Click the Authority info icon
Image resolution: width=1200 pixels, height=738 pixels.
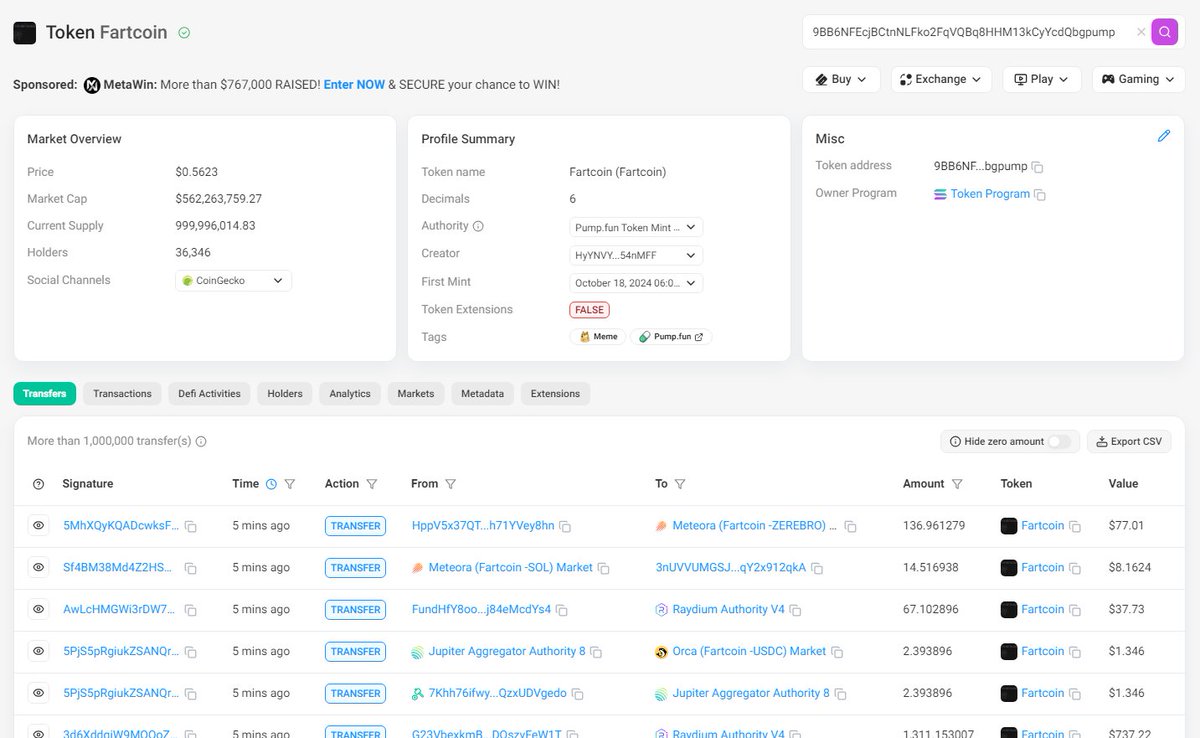point(478,226)
